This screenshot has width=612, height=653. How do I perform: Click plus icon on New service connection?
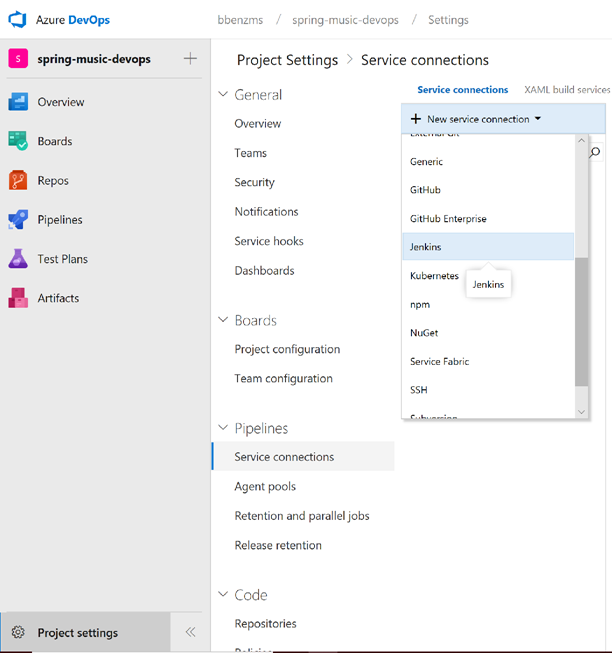pos(415,119)
